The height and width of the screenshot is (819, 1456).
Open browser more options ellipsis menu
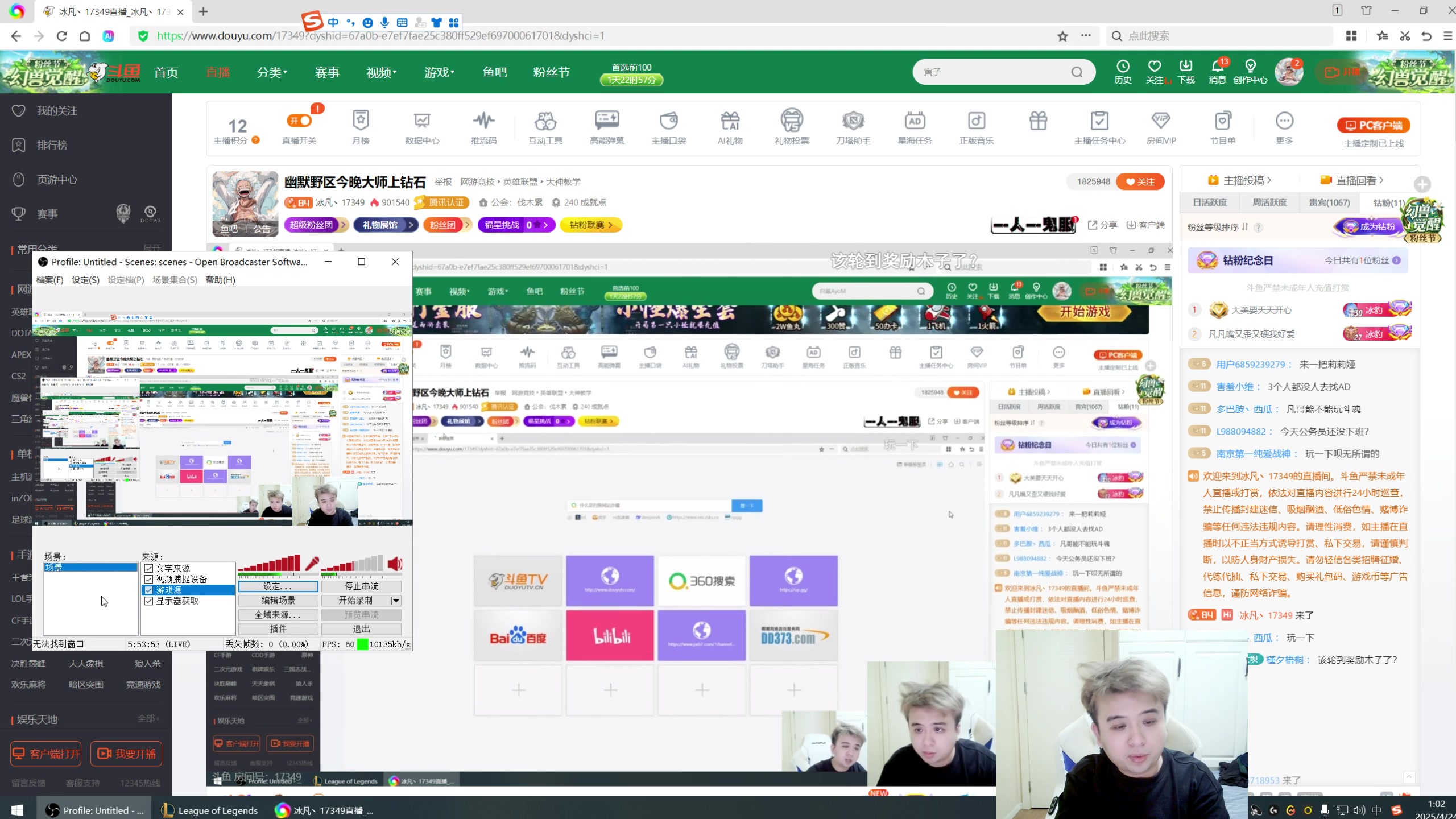[x=1086, y=35]
